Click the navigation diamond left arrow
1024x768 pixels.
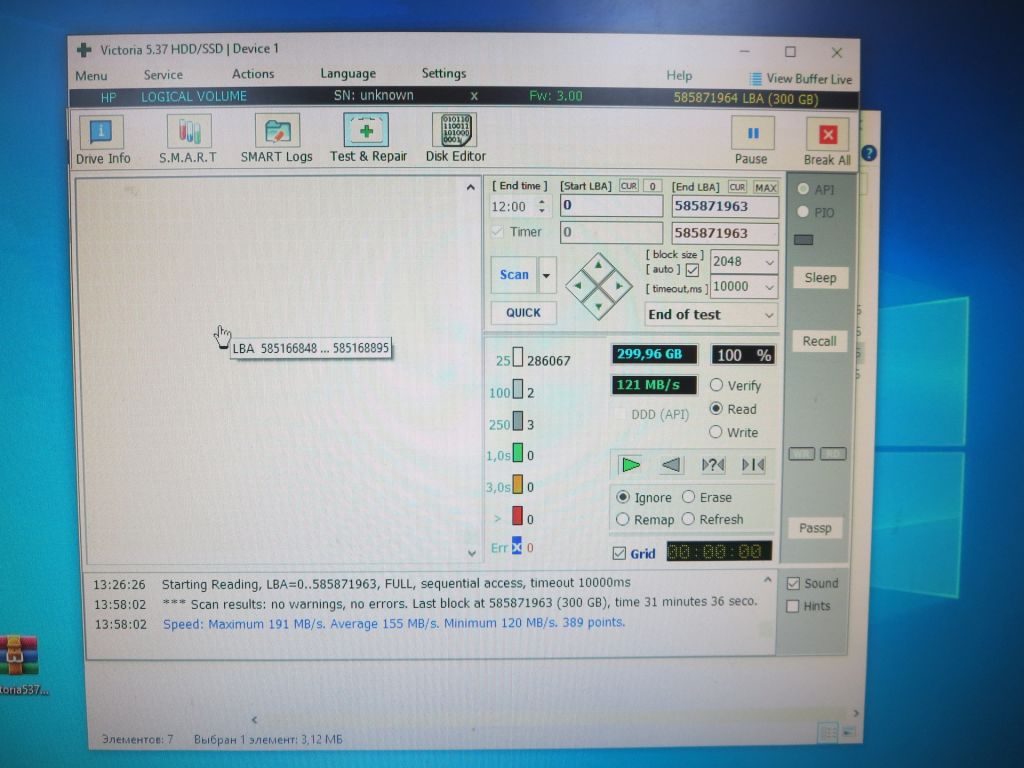(578, 285)
